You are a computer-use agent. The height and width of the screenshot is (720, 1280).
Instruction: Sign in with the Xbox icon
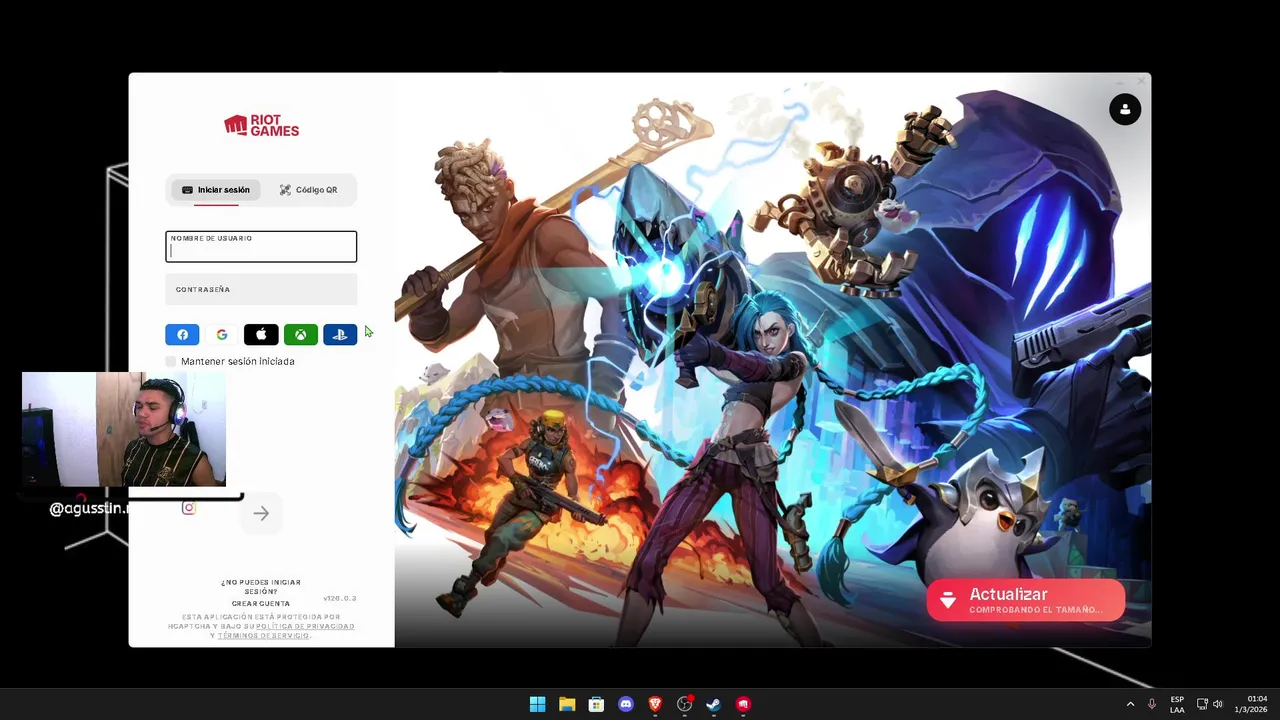[x=300, y=335]
